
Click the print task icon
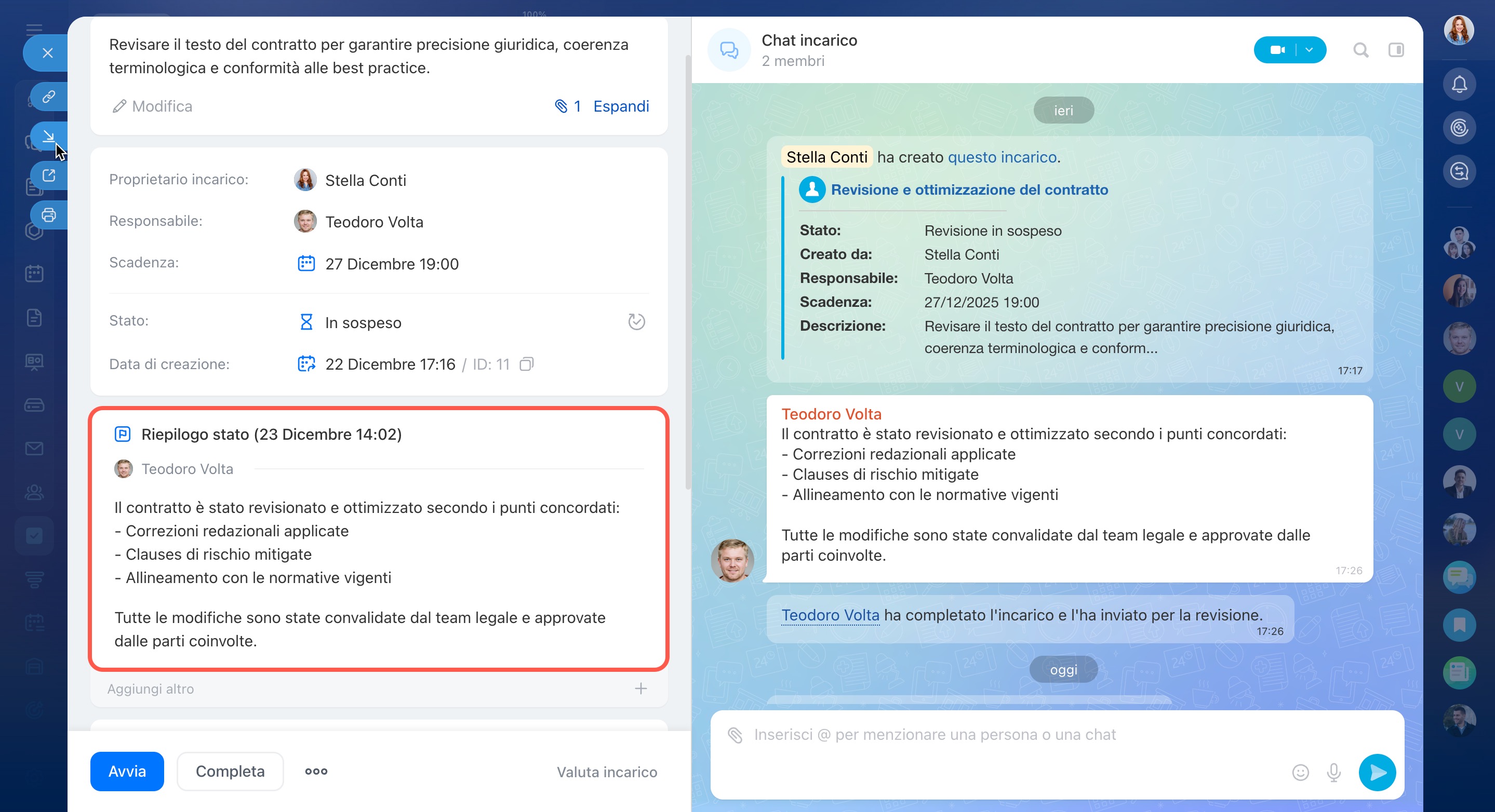[49, 215]
